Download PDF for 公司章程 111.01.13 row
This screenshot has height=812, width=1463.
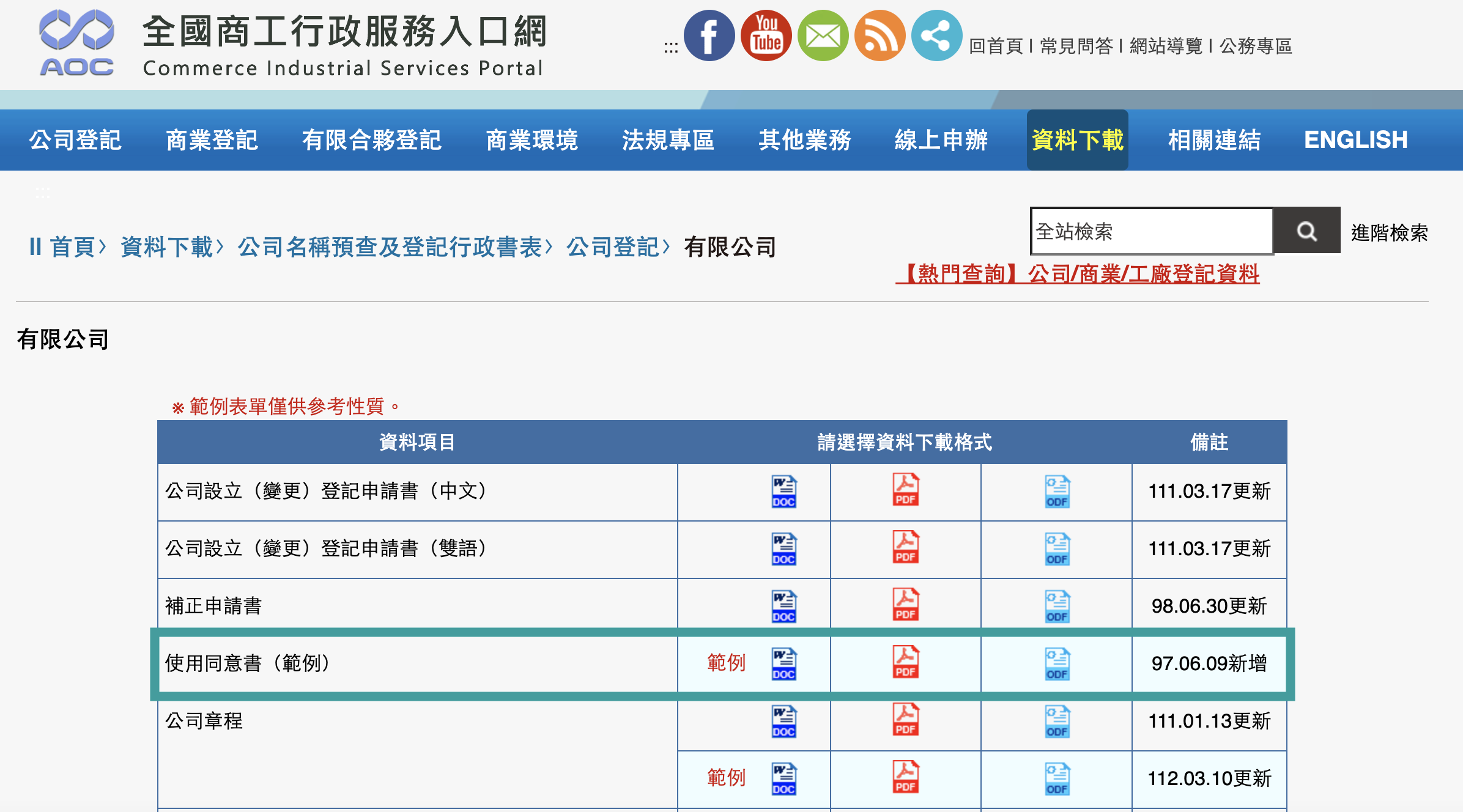pyautogui.click(x=905, y=720)
